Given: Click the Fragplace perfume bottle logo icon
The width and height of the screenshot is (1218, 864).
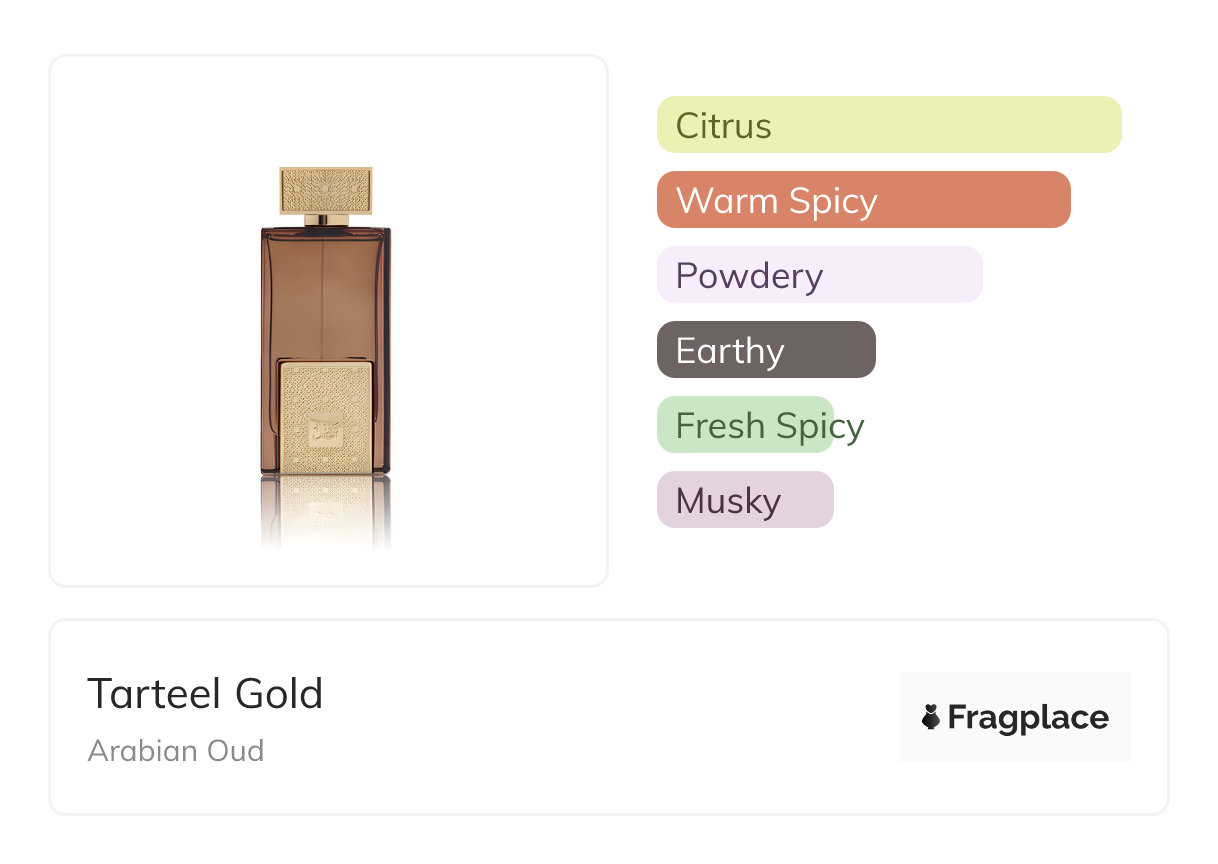Looking at the screenshot, I should [x=931, y=717].
